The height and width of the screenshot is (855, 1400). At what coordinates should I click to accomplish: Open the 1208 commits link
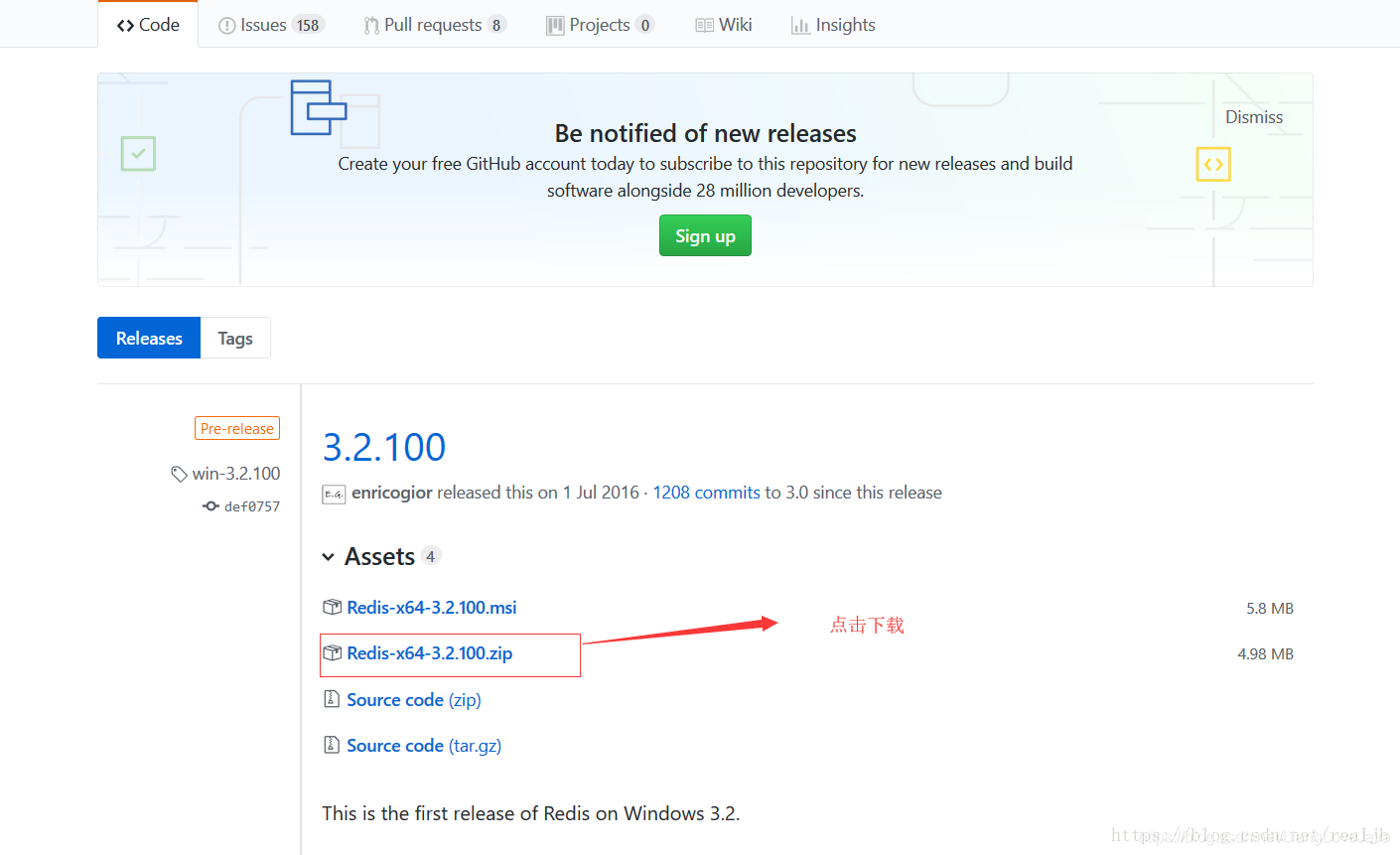tap(706, 493)
